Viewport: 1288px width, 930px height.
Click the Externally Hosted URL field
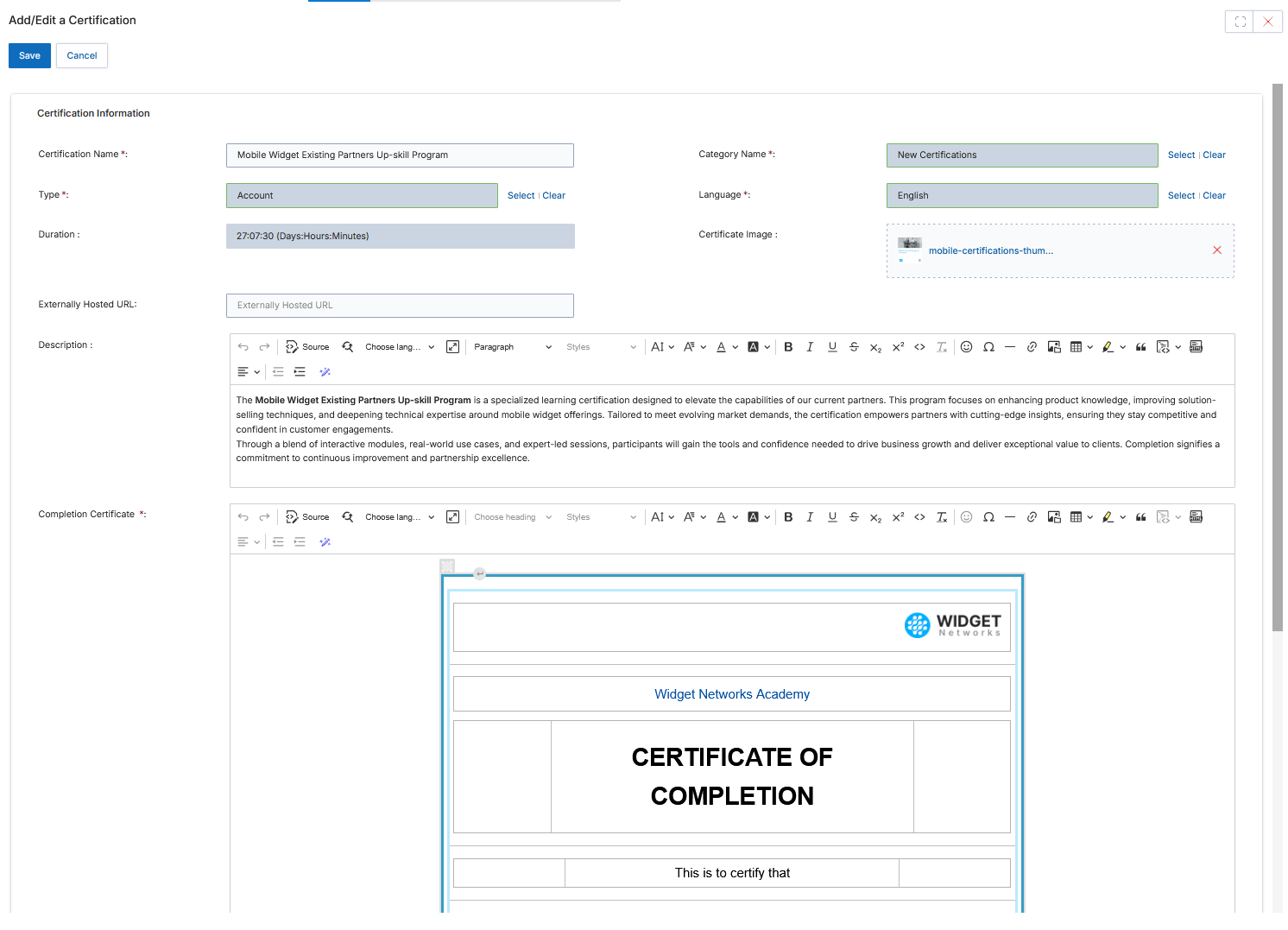[x=400, y=306]
